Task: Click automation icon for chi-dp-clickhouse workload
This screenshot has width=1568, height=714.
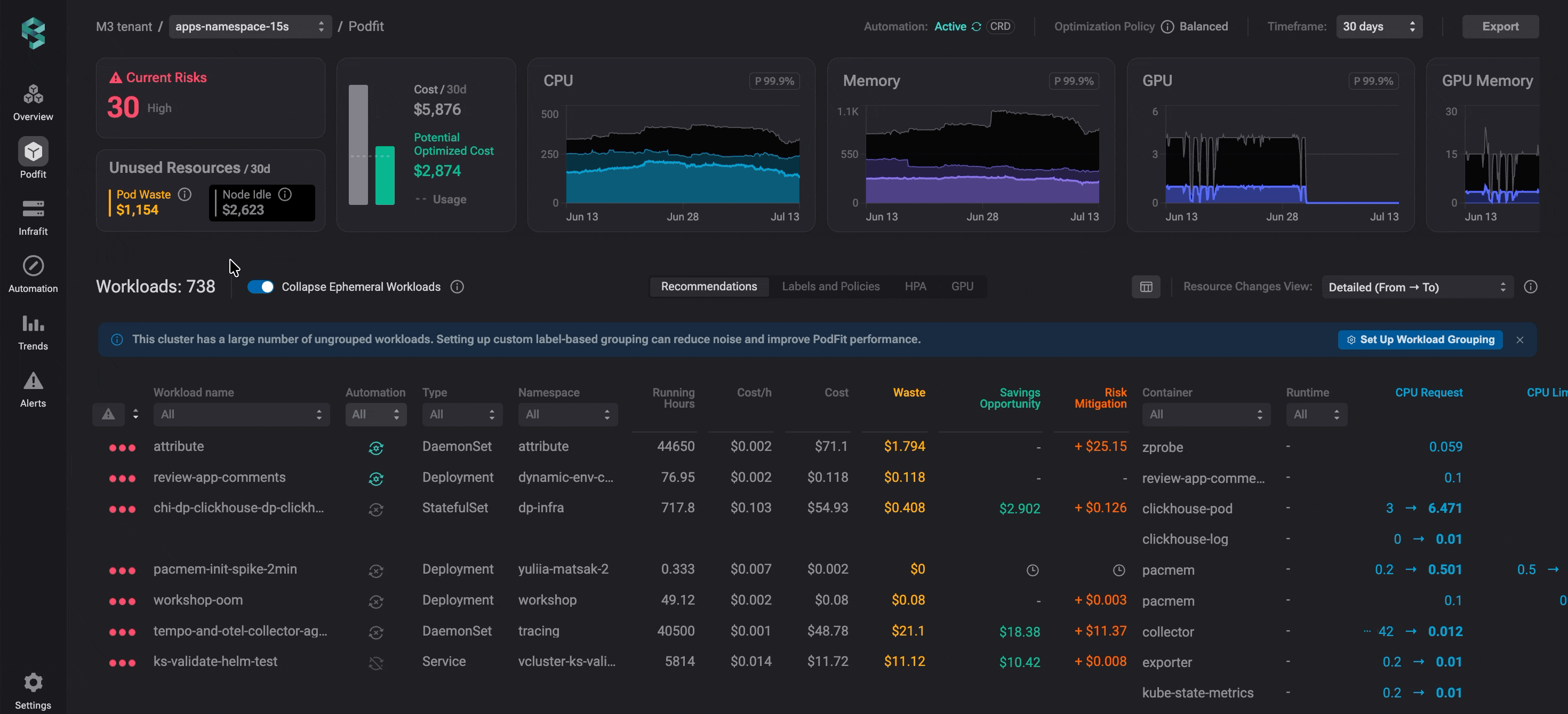Action: [x=376, y=509]
